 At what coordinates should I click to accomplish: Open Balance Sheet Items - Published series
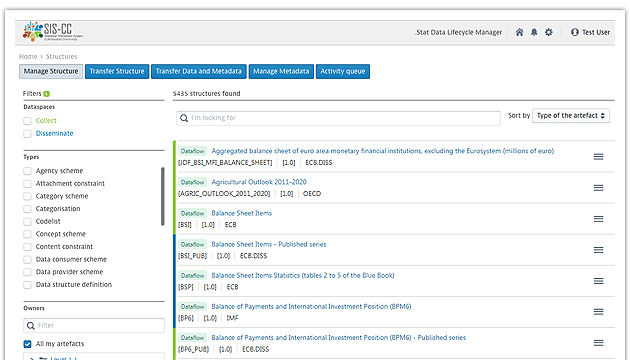pos(269,244)
